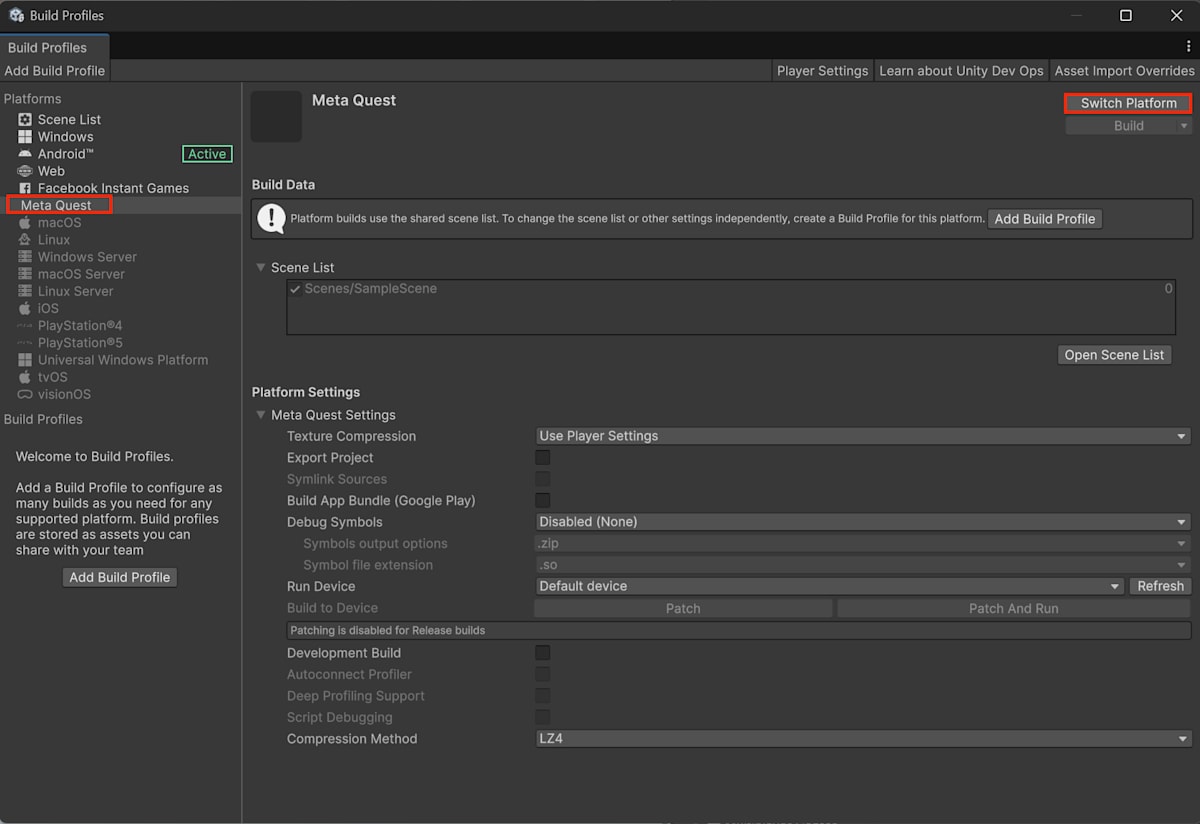Enable Build App Bundle (Google Play)

pyautogui.click(x=543, y=501)
